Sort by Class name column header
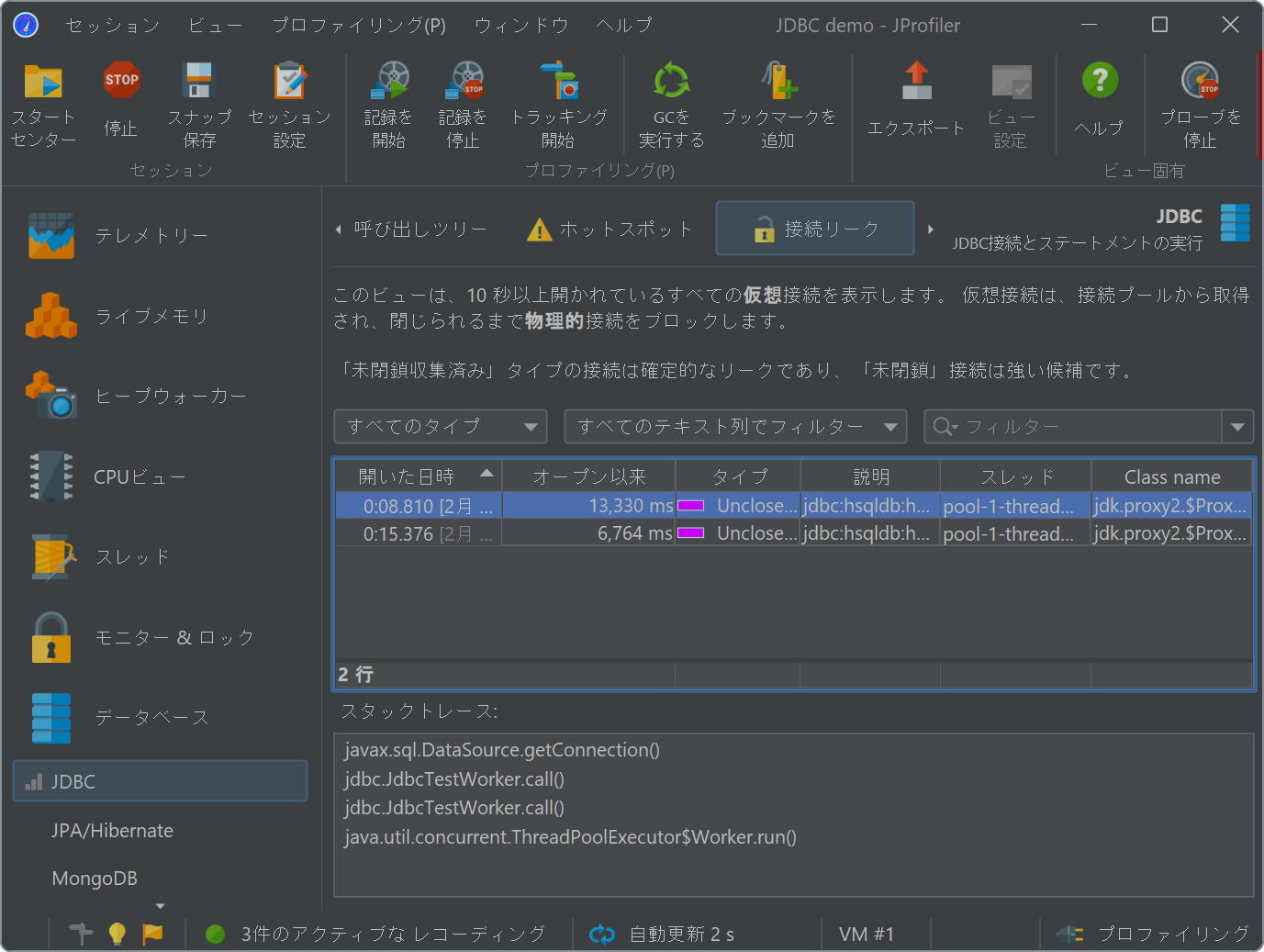1264x952 pixels. click(1172, 476)
